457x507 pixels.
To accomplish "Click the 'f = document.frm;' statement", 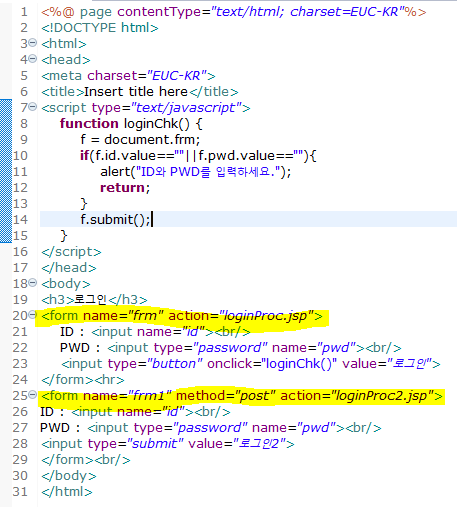I will click(140, 140).
